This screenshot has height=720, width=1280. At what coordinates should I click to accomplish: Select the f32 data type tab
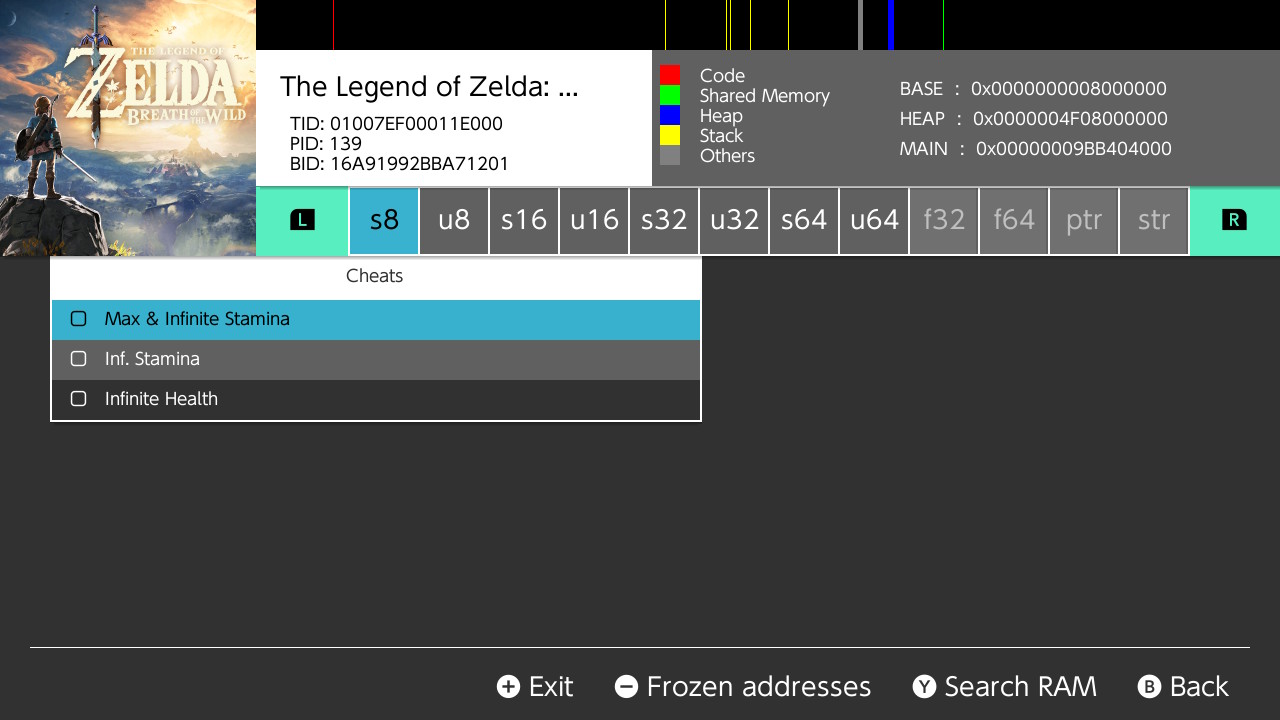[x=944, y=221]
